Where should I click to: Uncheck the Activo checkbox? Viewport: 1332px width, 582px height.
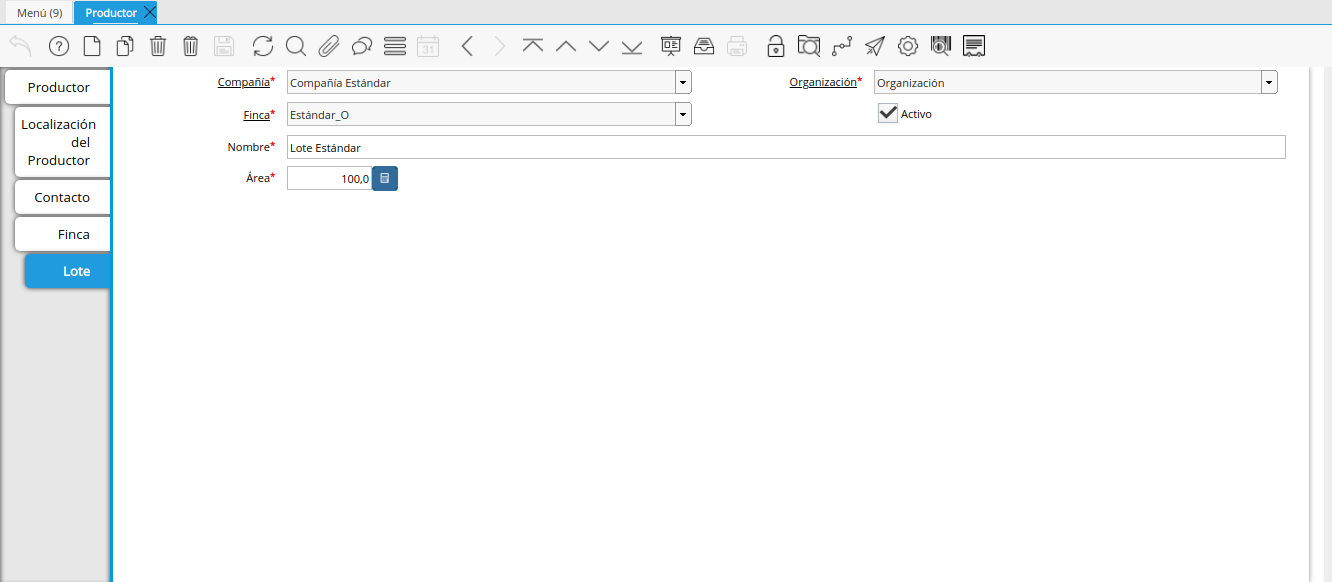point(888,114)
